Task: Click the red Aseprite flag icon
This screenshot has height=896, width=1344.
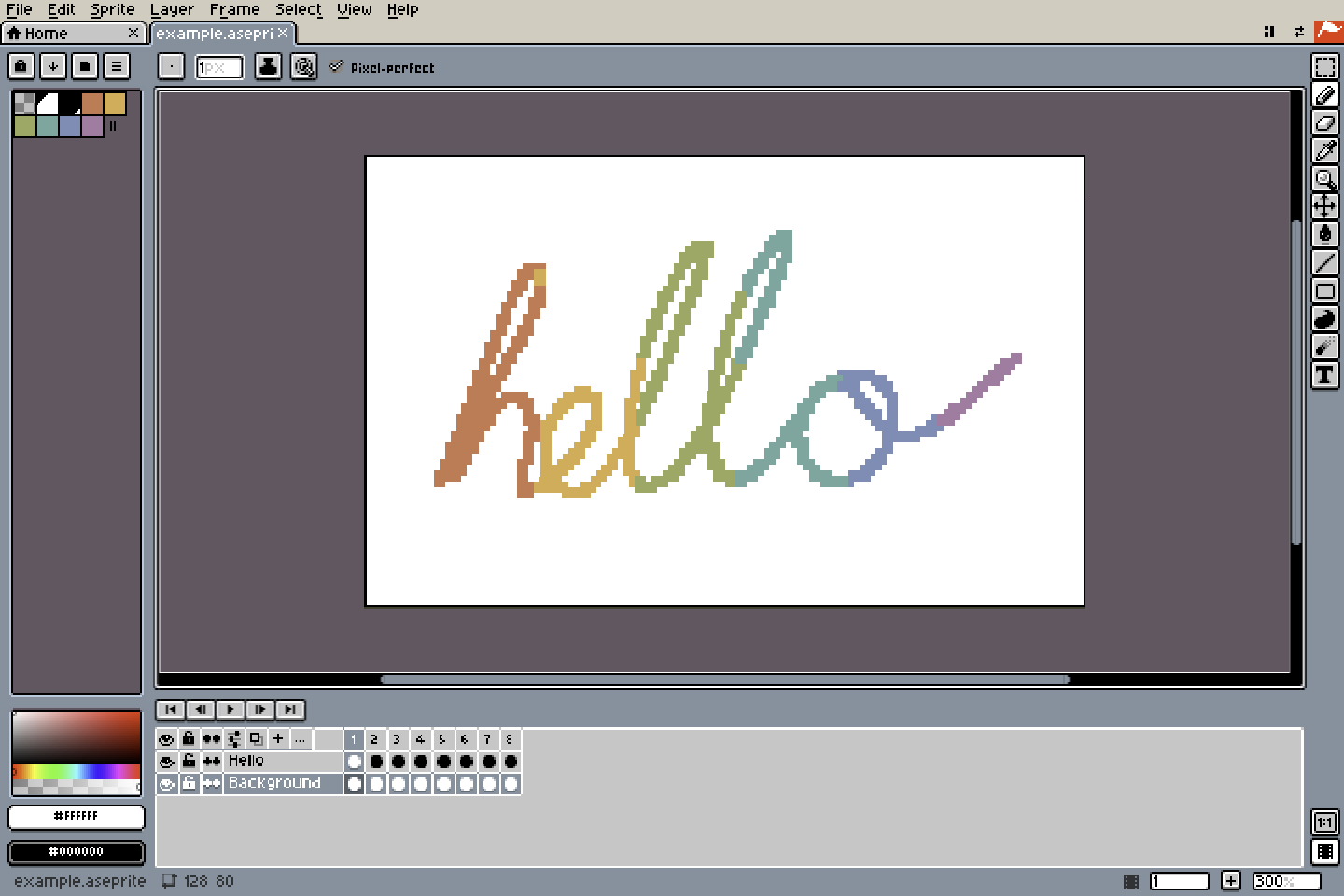Action: tap(1328, 31)
